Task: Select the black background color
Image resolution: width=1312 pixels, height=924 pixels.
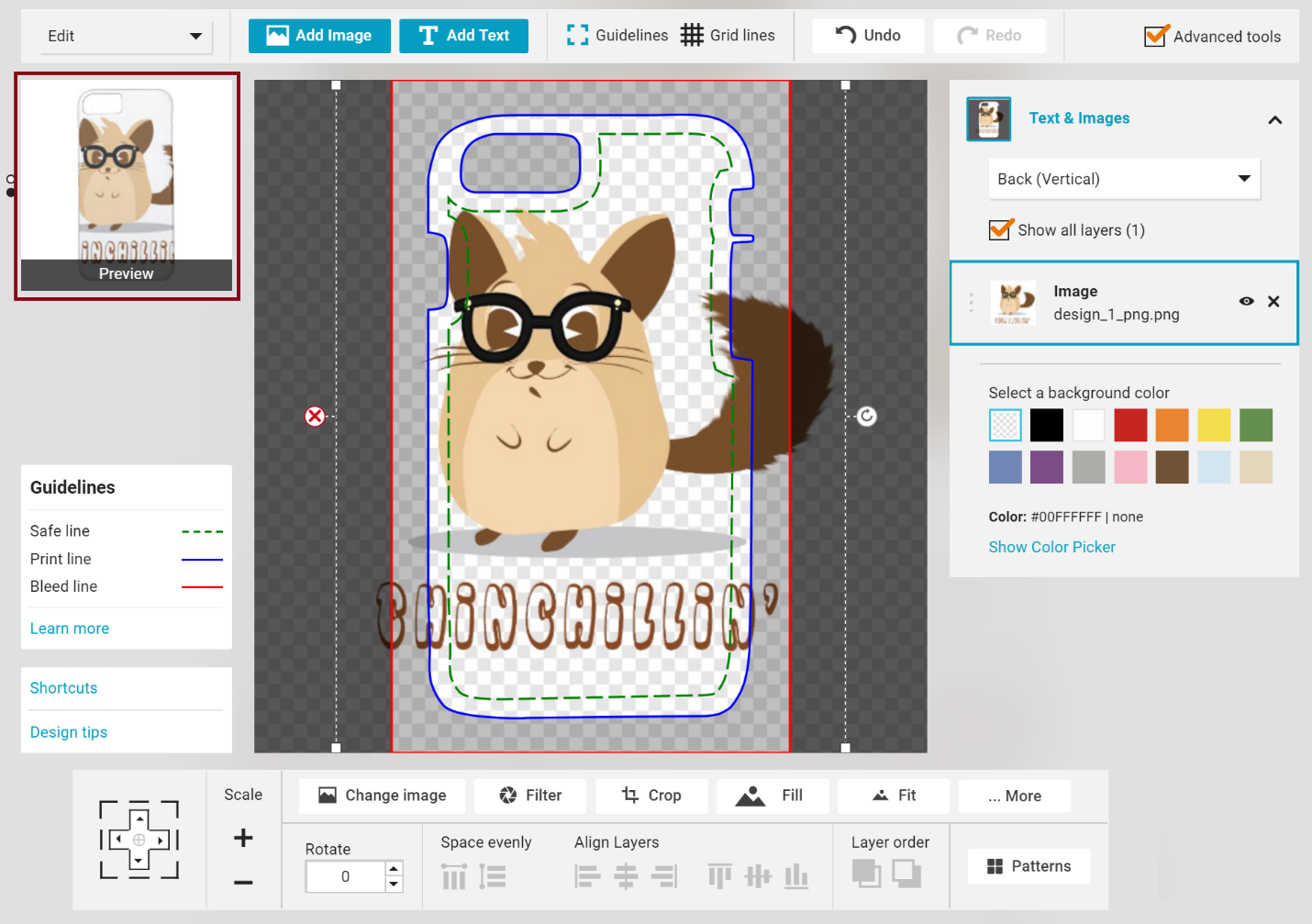Action: [1047, 425]
